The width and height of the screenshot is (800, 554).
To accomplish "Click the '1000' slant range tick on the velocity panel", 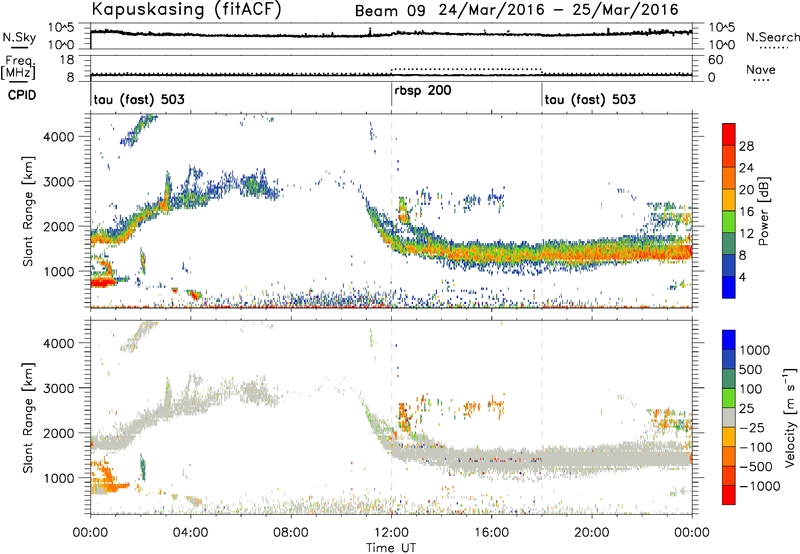I will [59, 478].
